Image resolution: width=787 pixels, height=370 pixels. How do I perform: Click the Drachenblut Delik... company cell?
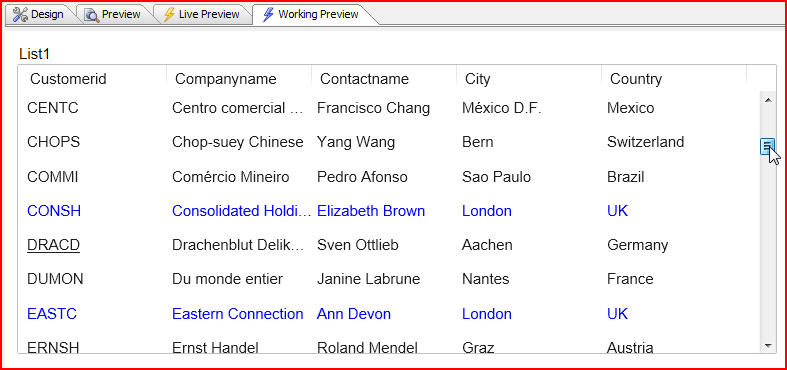click(237, 245)
